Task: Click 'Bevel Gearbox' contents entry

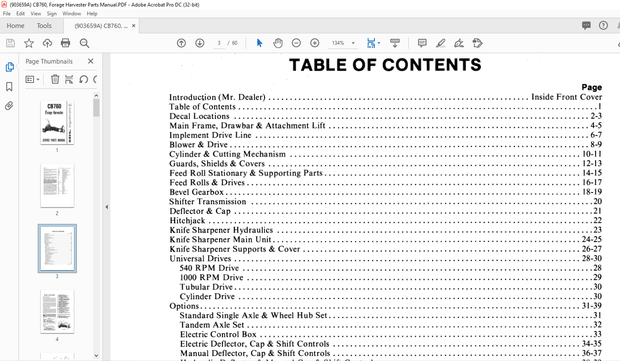Action: tap(197, 192)
